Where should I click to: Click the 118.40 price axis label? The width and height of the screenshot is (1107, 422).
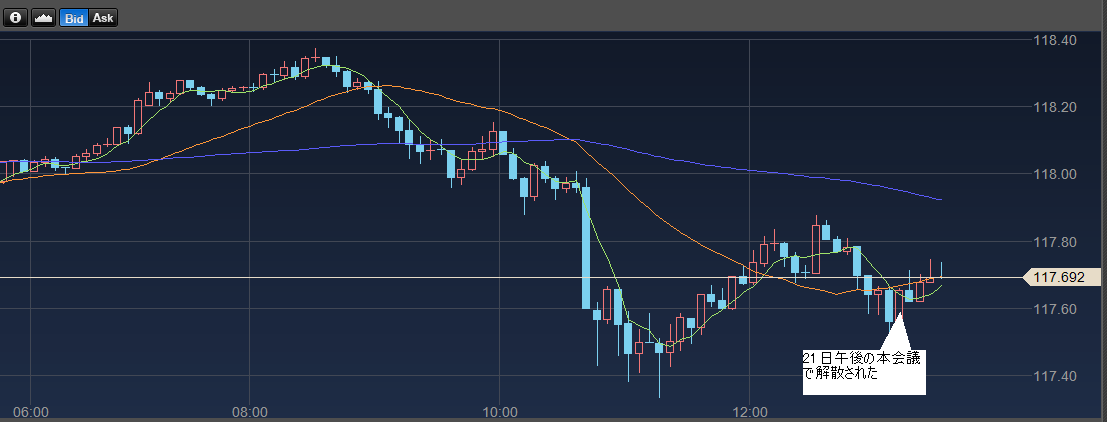[1054, 40]
